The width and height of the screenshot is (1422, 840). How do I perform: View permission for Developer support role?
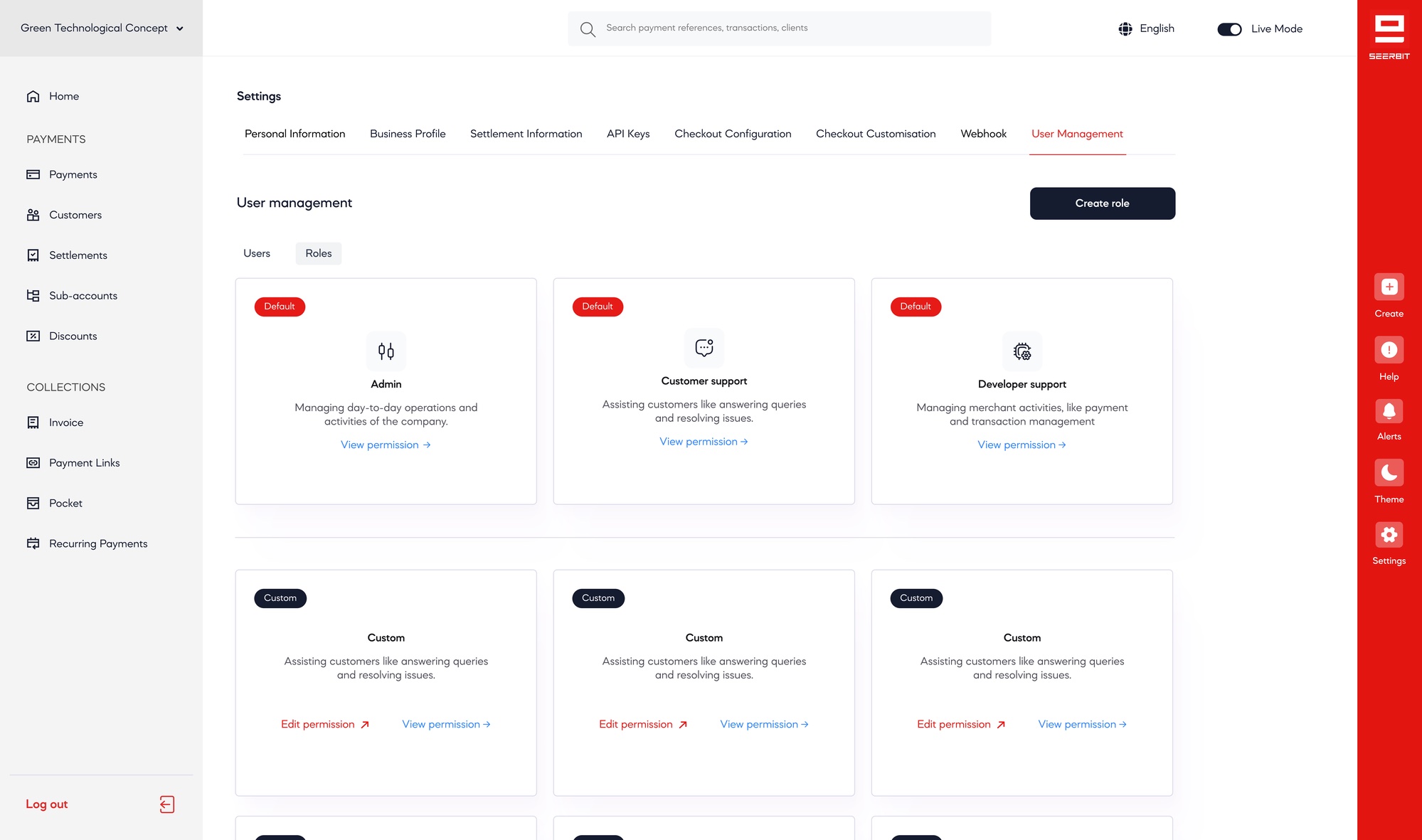(1022, 445)
